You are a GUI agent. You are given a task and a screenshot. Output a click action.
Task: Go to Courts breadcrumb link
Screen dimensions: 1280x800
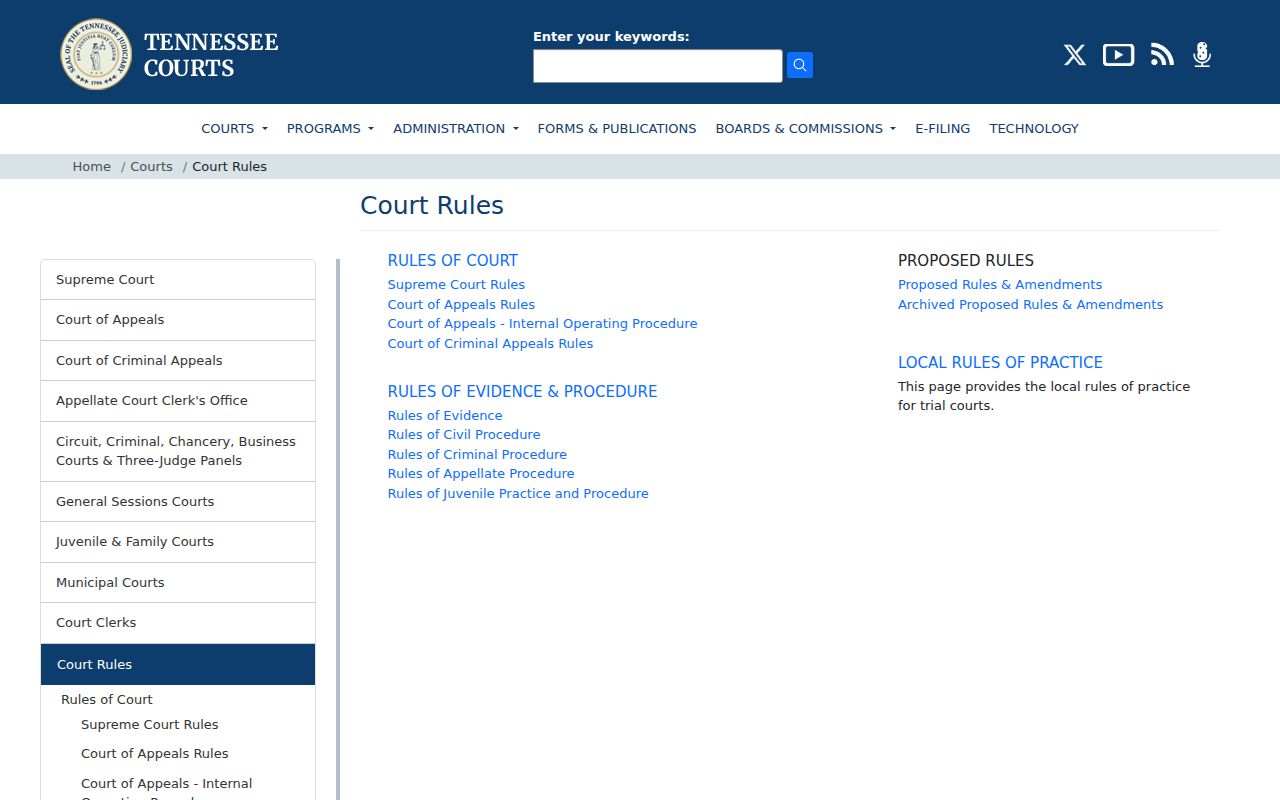pos(152,166)
